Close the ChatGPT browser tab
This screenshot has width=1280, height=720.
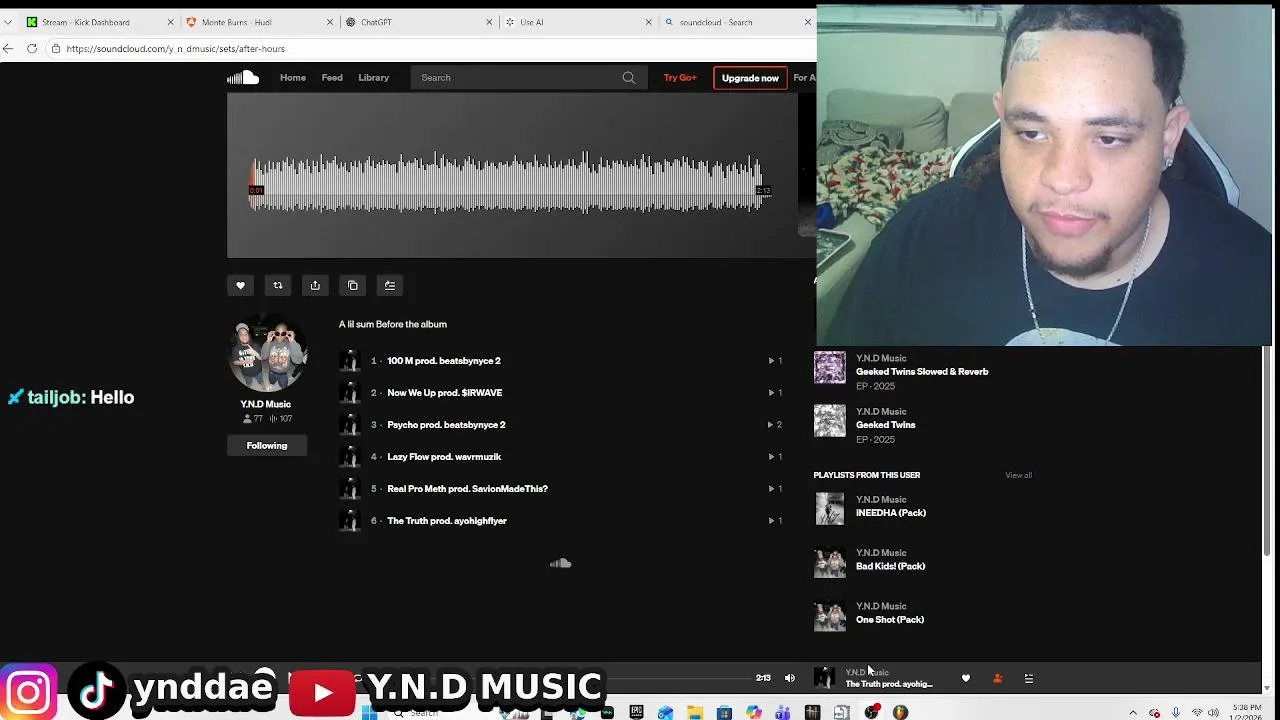click(489, 22)
